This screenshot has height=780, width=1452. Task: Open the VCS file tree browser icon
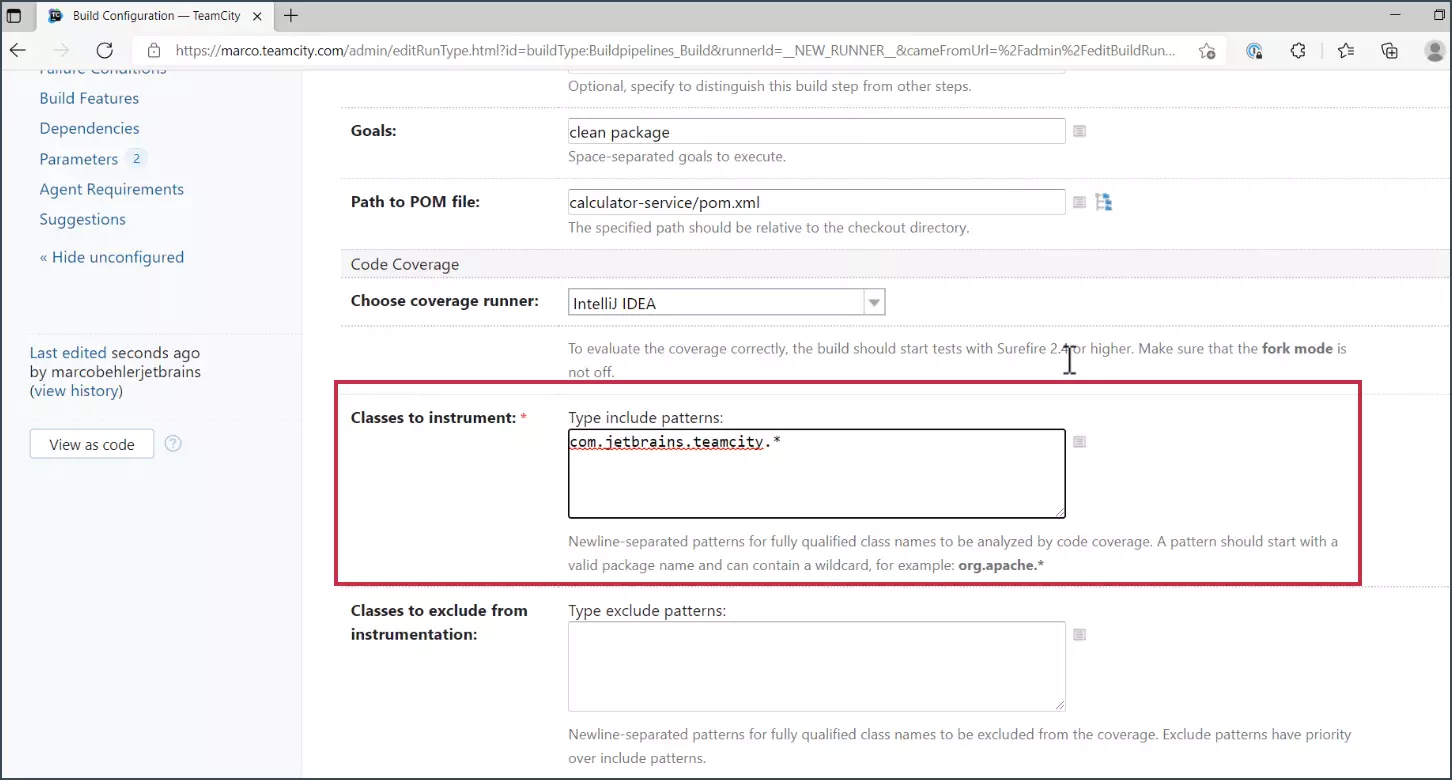(1103, 202)
